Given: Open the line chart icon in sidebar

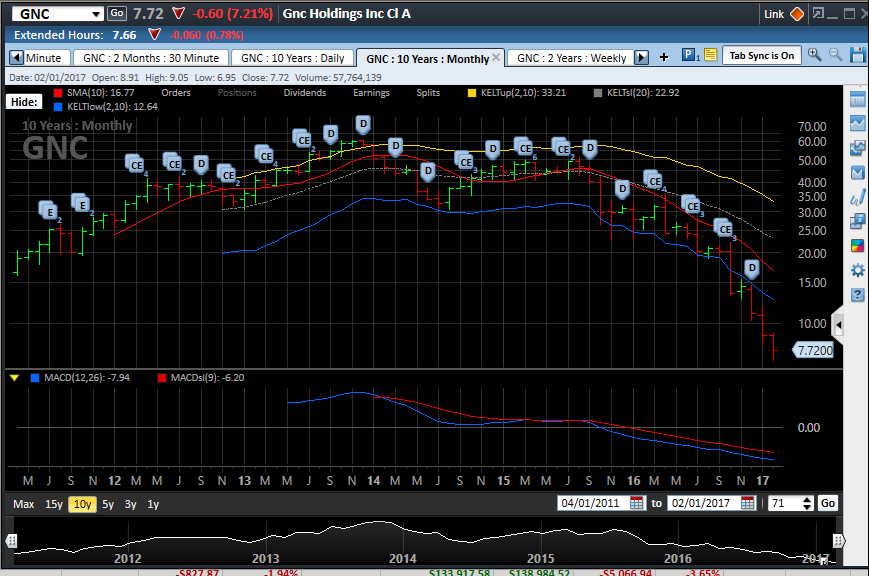Looking at the screenshot, I should pyautogui.click(x=857, y=123).
